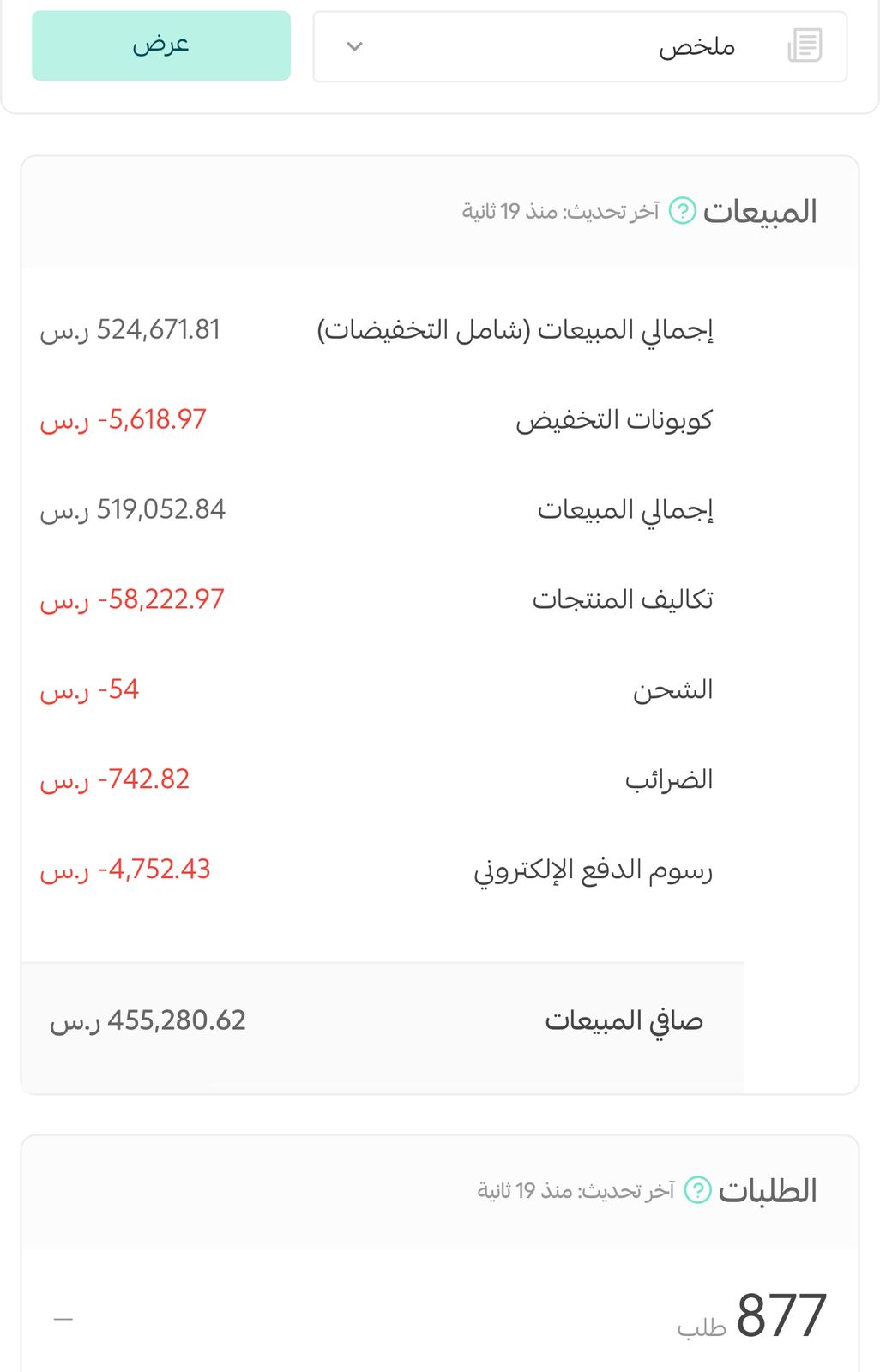Click the الشحن shipping row label

coord(673,689)
